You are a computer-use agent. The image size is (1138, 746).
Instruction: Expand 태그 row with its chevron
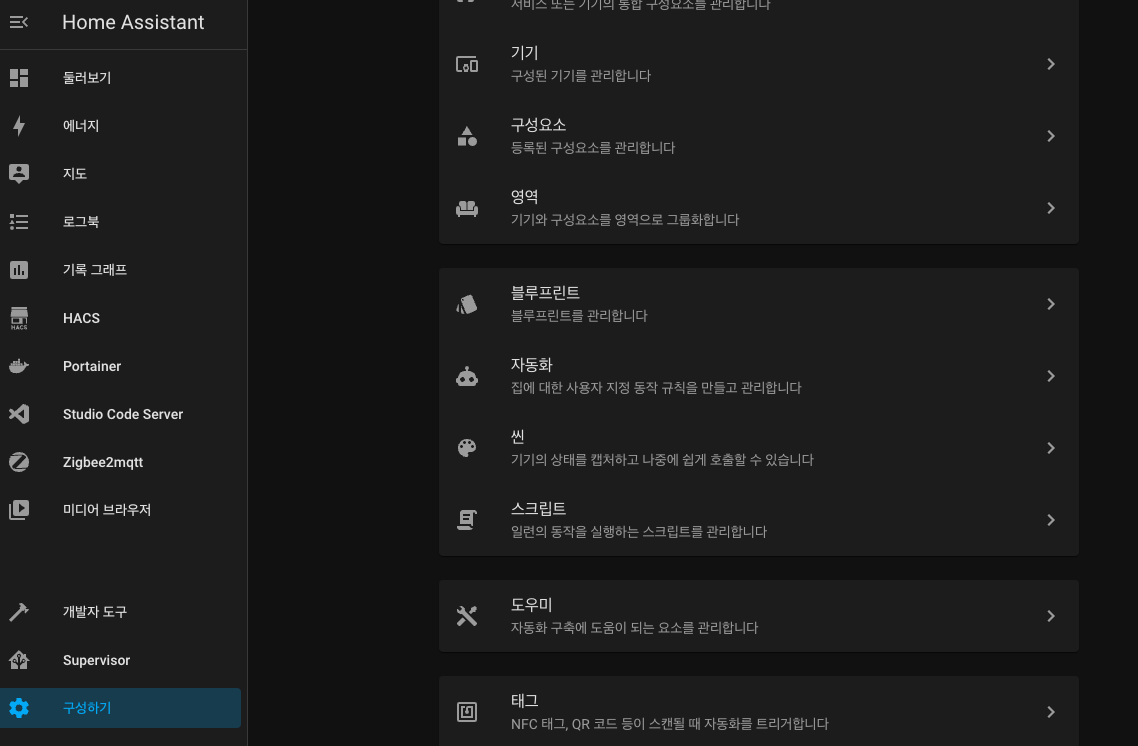tap(1050, 712)
